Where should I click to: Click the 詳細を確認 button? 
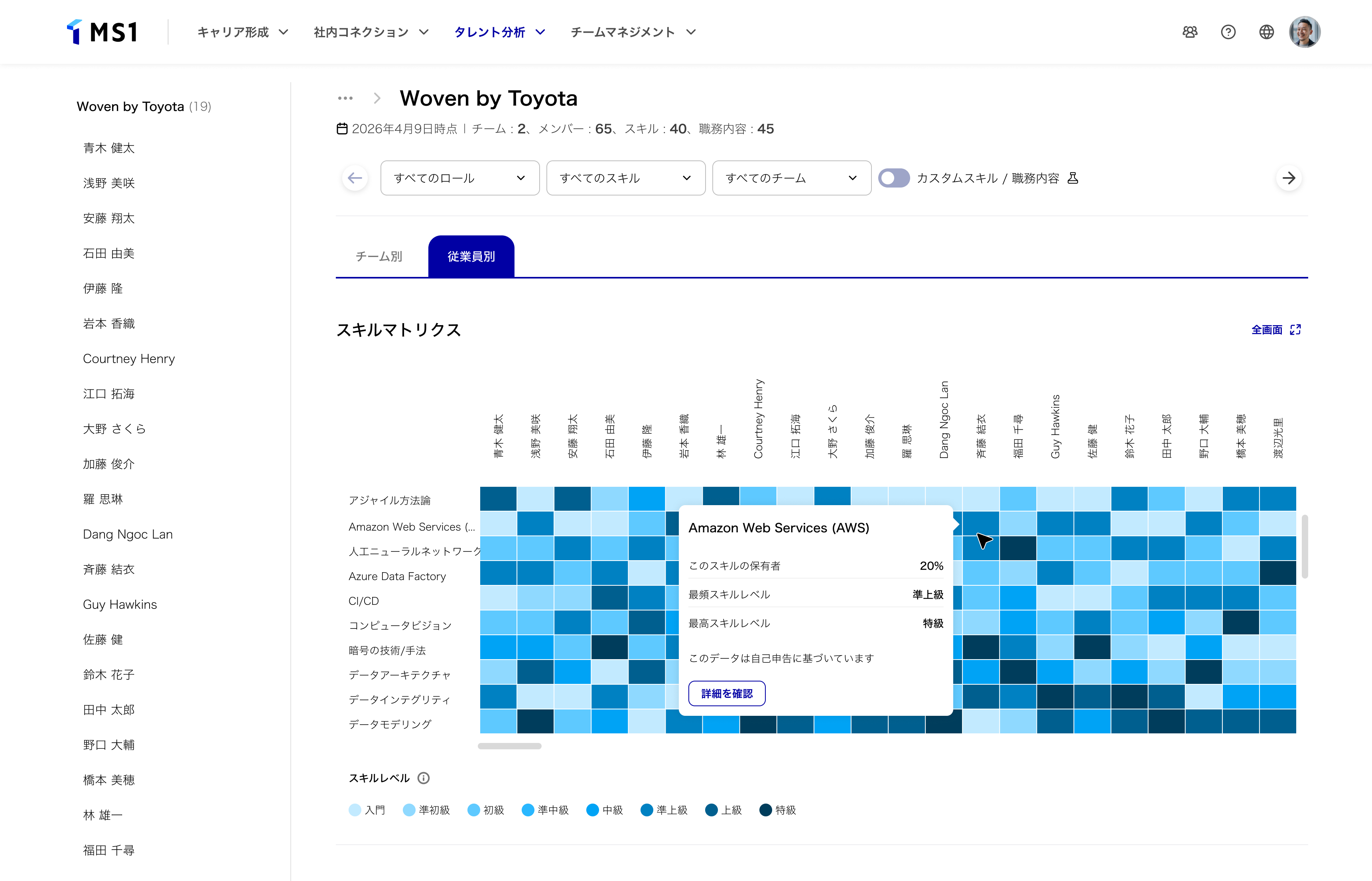coord(727,693)
